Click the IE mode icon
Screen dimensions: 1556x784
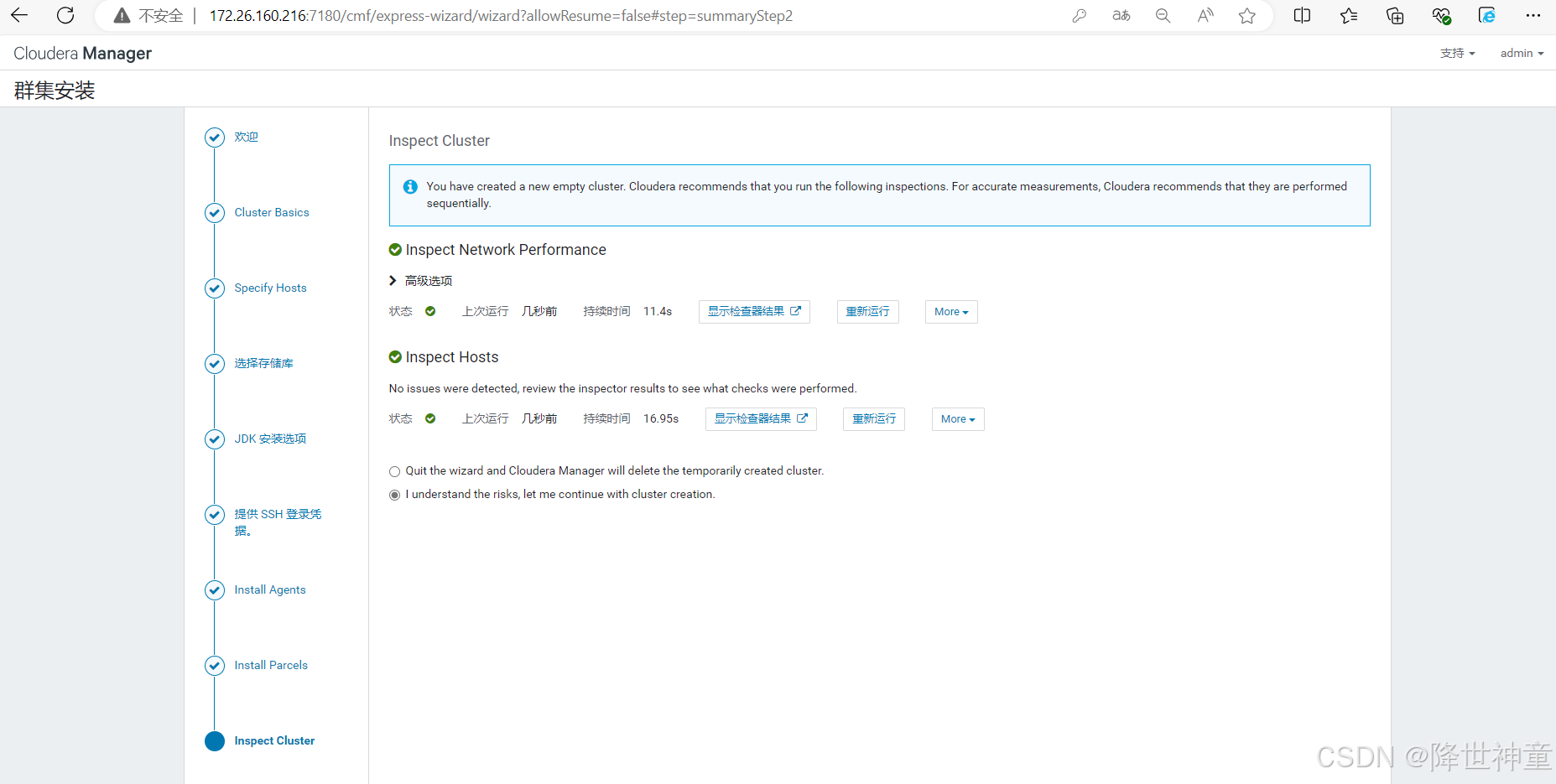1487,16
